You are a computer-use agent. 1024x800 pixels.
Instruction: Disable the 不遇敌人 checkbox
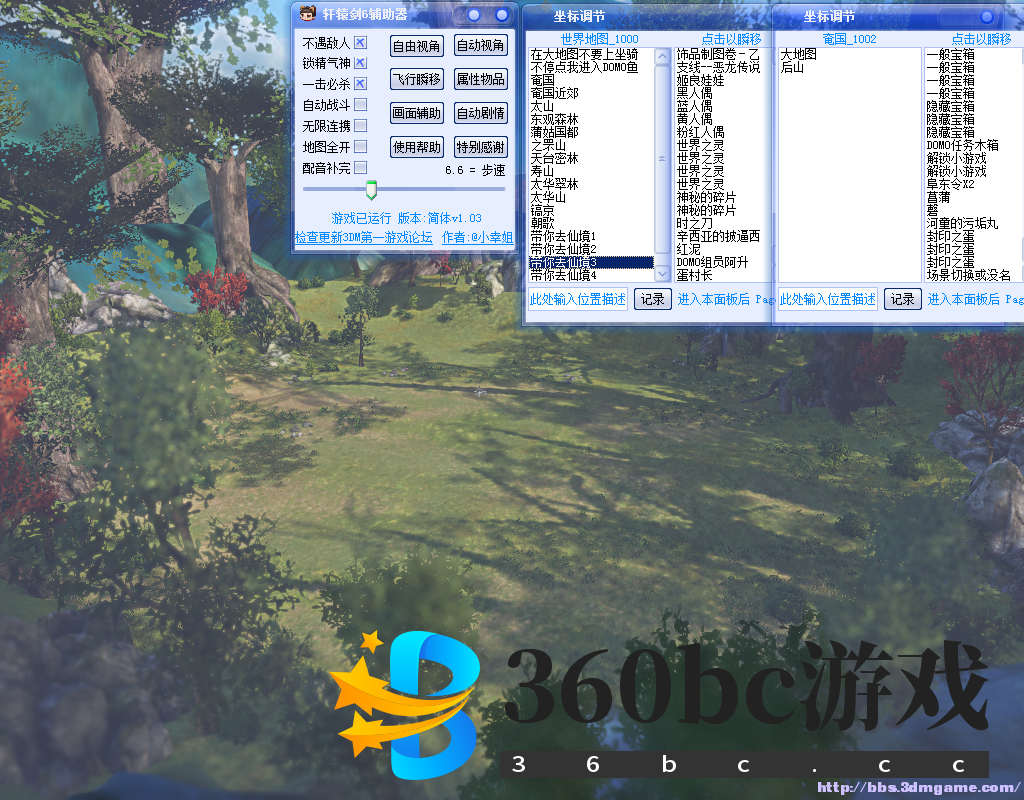pos(361,43)
